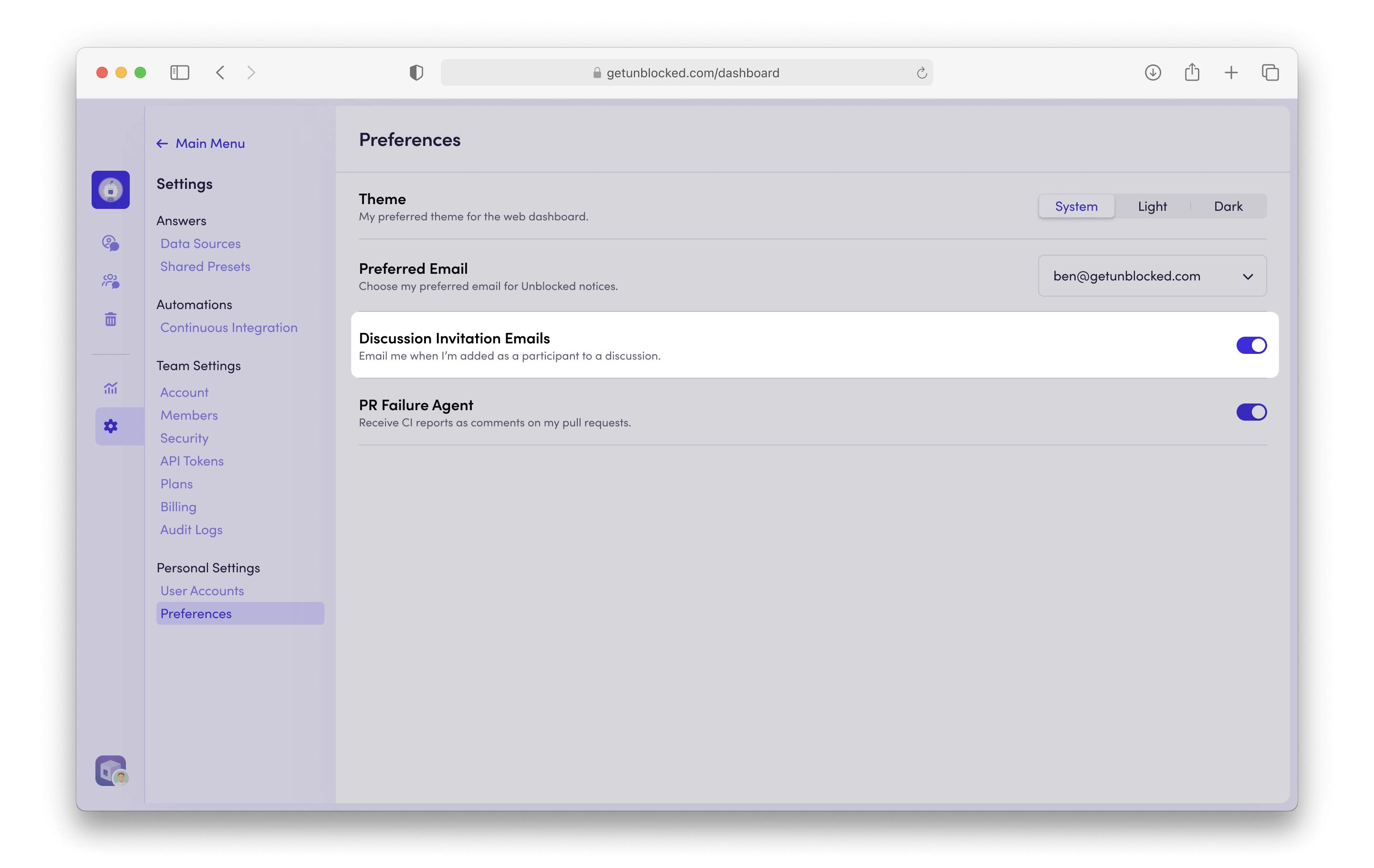This screenshot has height=868, width=1374.
Task: Disable Discussion Invitation Emails toggle
Action: [1251, 345]
